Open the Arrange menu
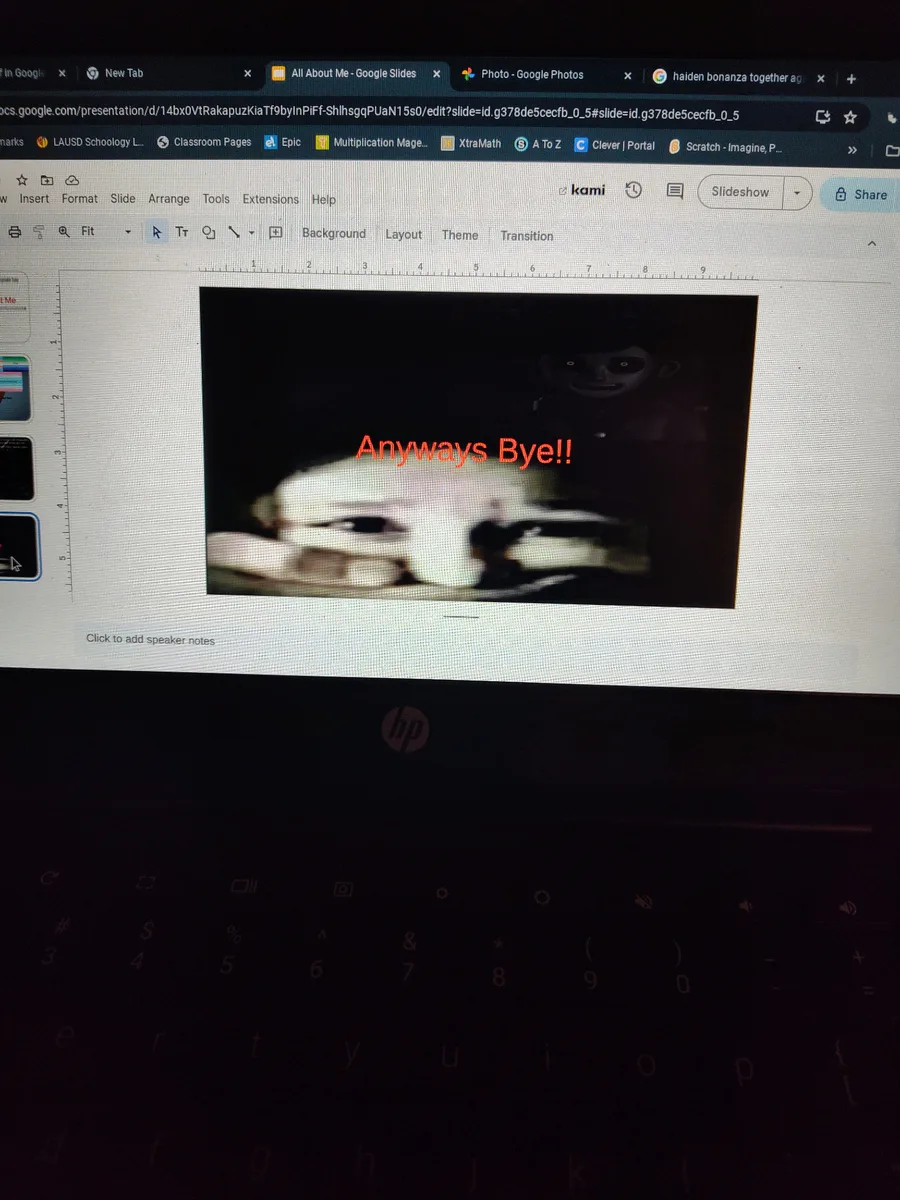Image resolution: width=900 pixels, height=1200 pixels. click(169, 199)
